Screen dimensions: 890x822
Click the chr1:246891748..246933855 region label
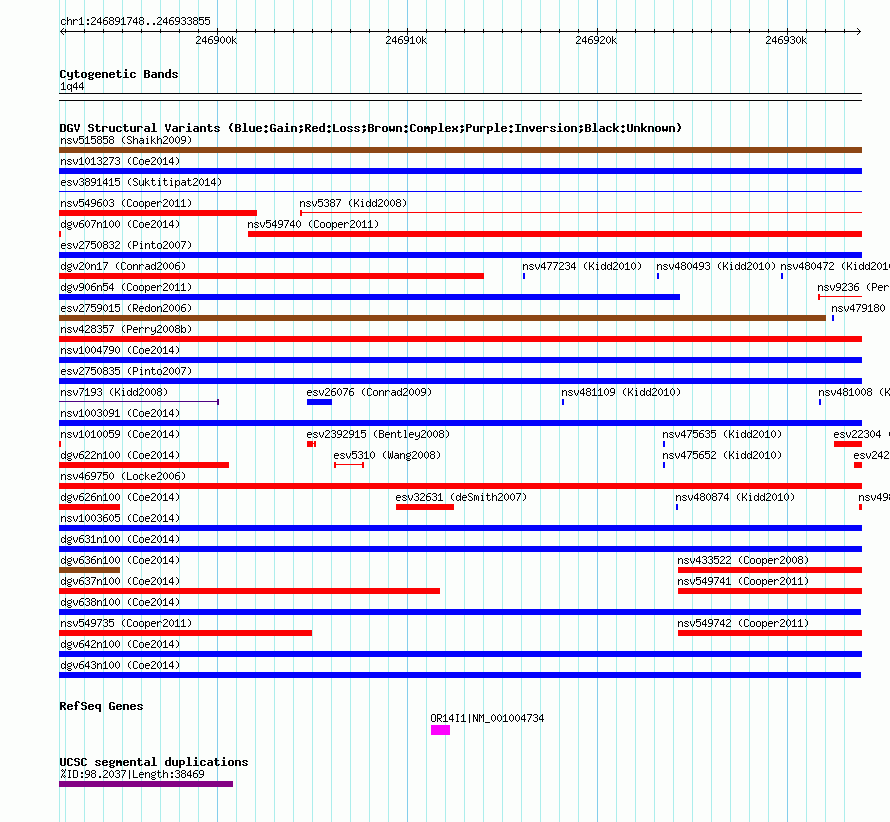pos(135,21)
